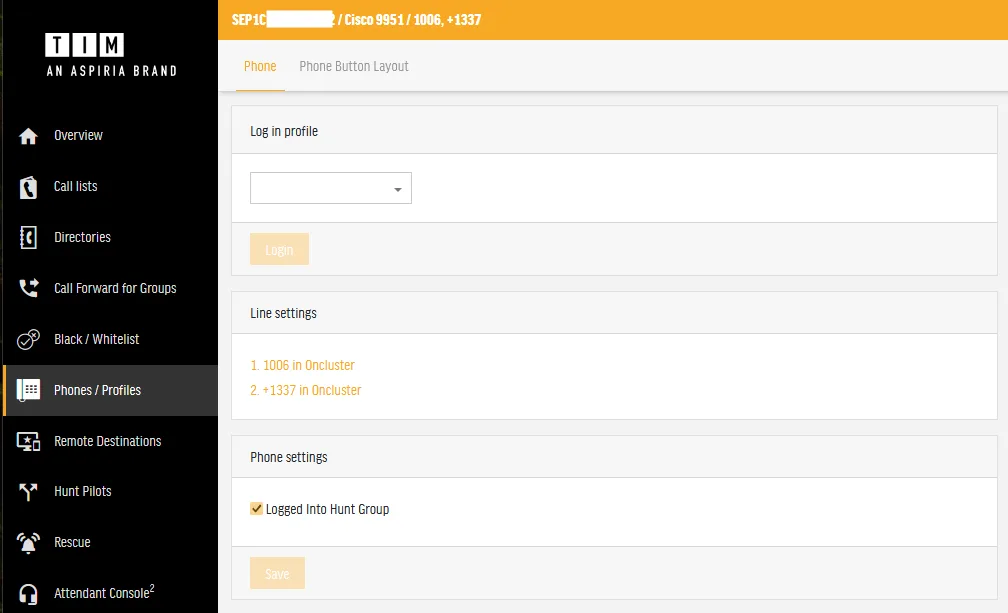Switch to Phone Button Layout tab
Image resolution: width=1008 pixels, height=613 pixels.
(354, 66)
